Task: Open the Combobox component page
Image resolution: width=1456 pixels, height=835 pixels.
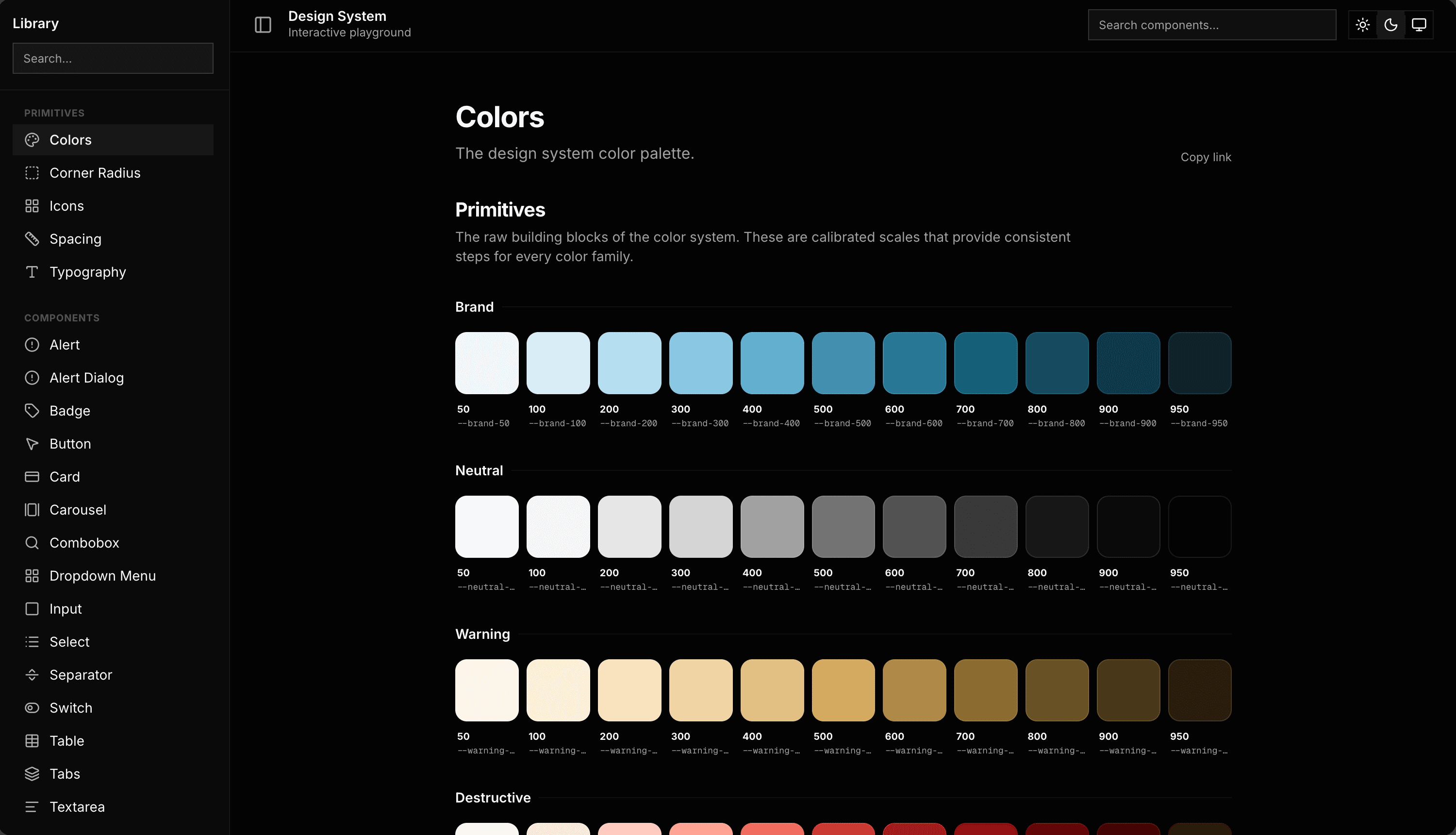Action: [x=84, y=543]
